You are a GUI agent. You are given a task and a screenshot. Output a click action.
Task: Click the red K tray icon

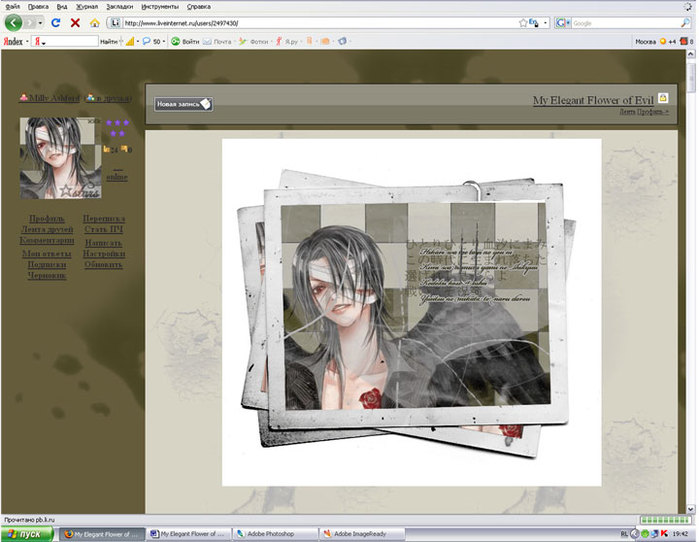tap(664, 534)
